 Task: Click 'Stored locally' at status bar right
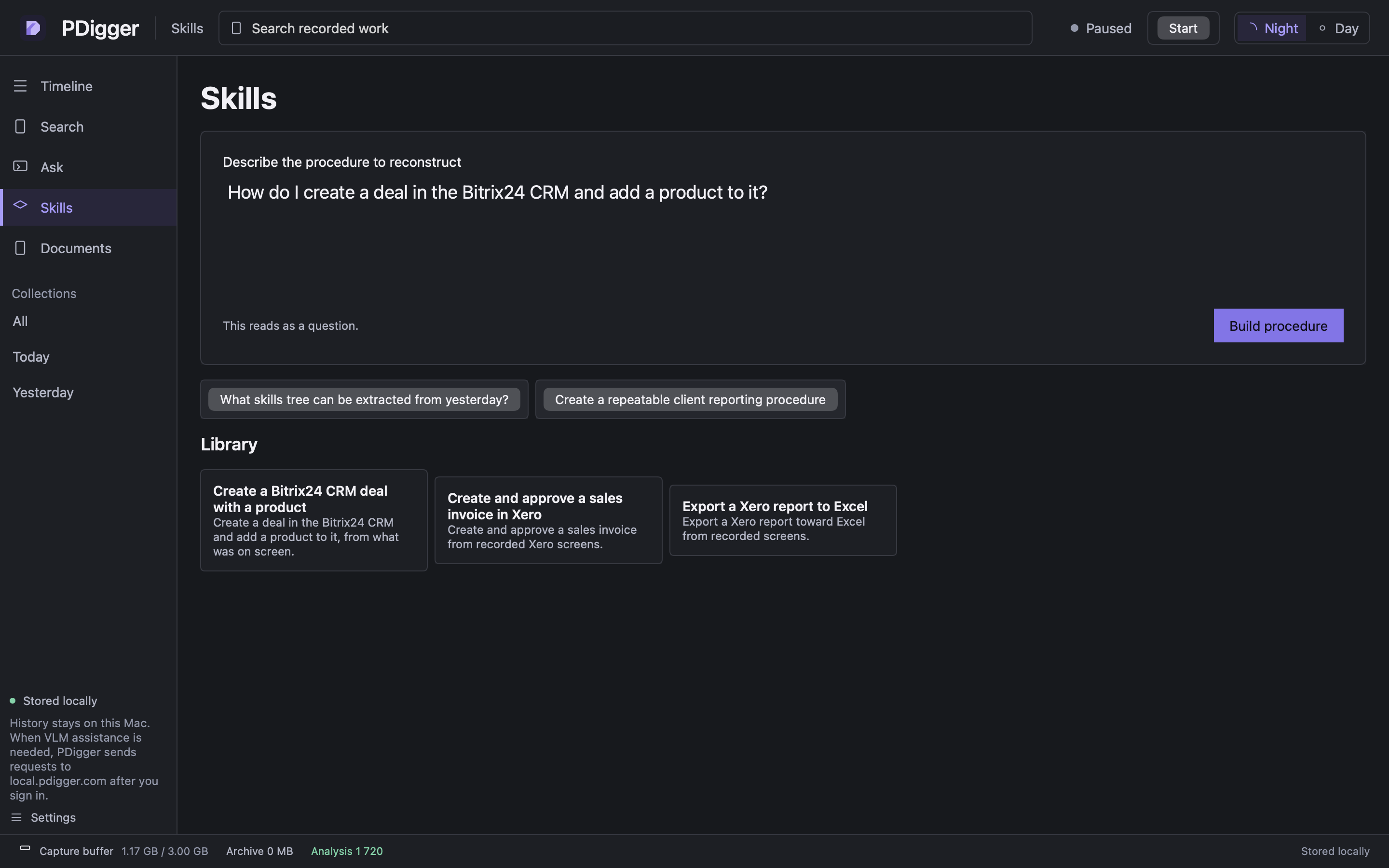click(1335, 851)
